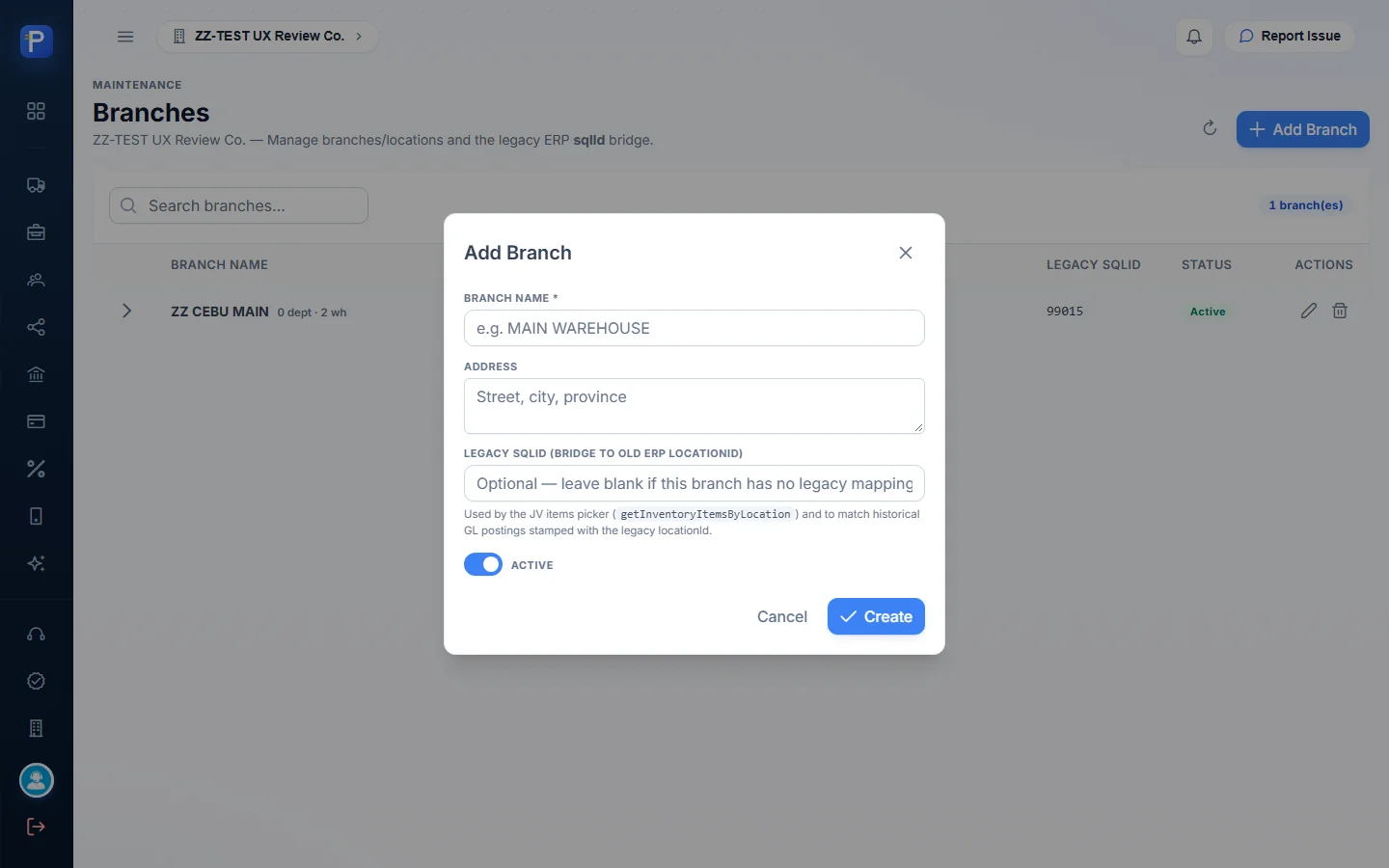Open the briefcase sidebar icon
The width and height of the screenshot is (1389, 868).
37,232
